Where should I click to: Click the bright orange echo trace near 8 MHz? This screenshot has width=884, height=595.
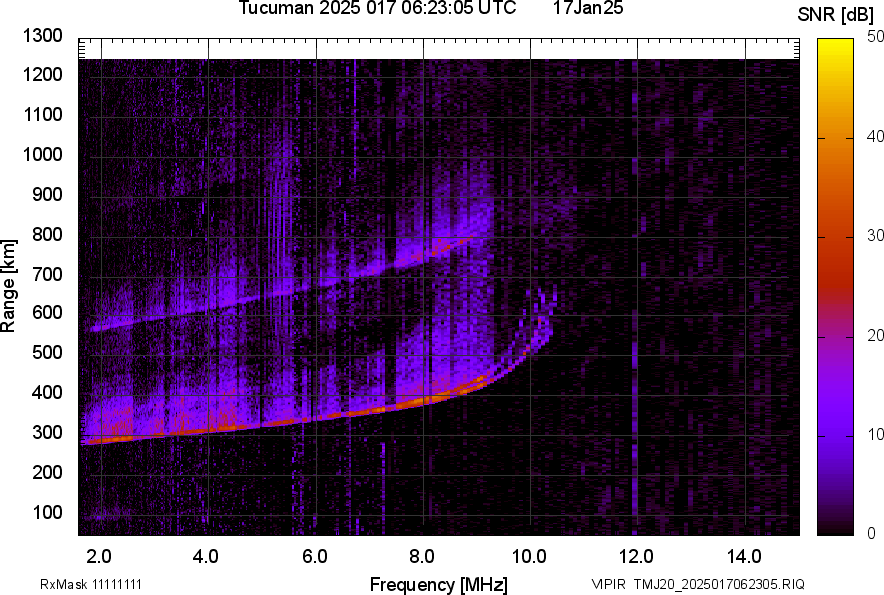tap(425, 399)
